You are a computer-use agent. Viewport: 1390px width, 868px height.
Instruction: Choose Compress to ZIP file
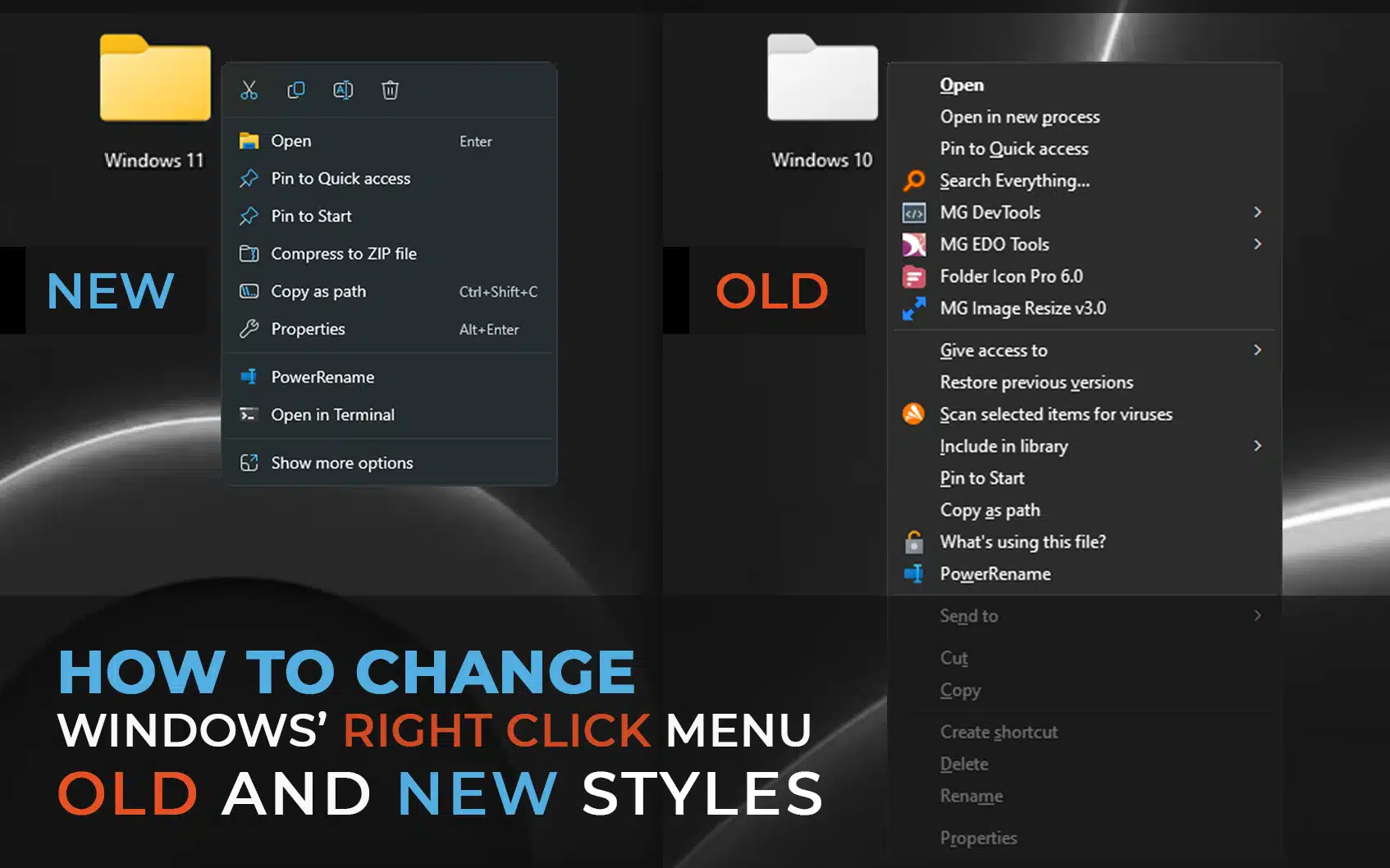pos(390,254)
